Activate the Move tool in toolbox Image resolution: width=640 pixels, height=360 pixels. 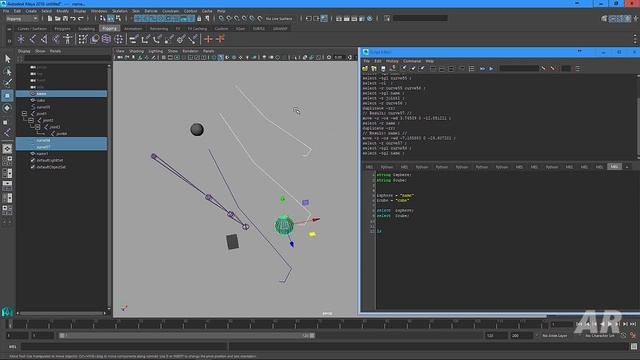coord(7,96)
